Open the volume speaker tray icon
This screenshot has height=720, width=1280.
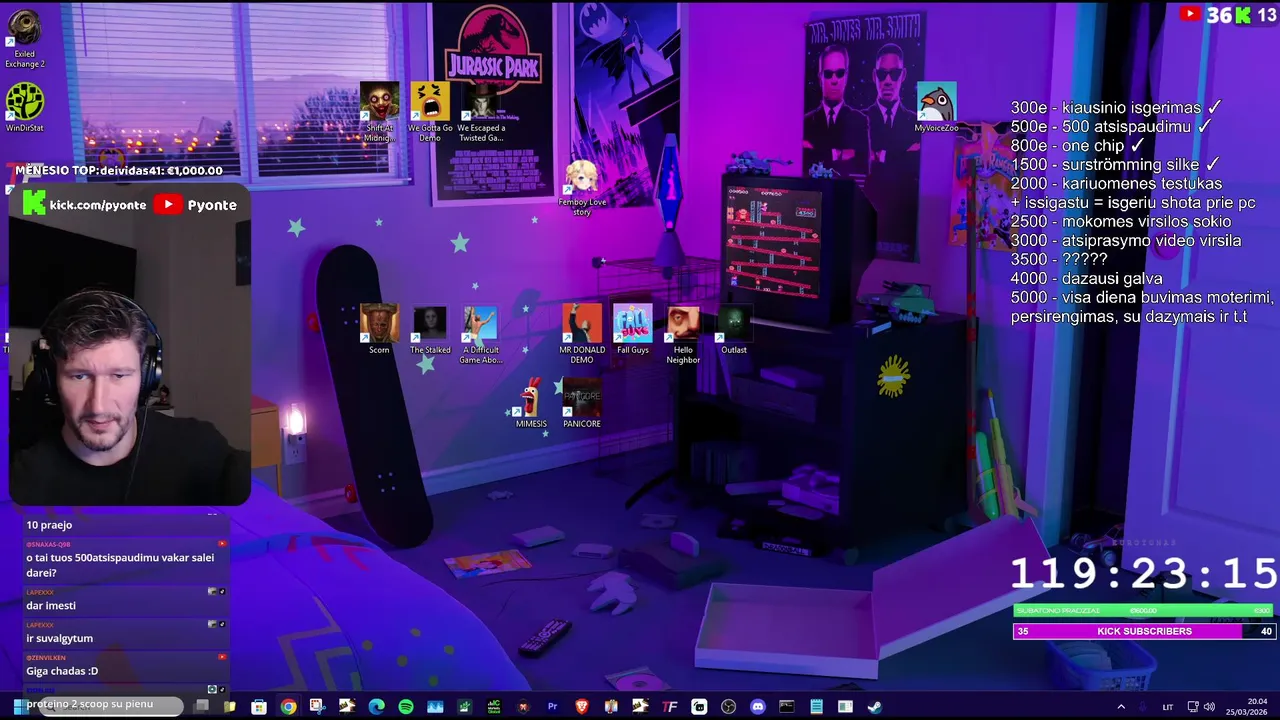tap(1209, 707)
